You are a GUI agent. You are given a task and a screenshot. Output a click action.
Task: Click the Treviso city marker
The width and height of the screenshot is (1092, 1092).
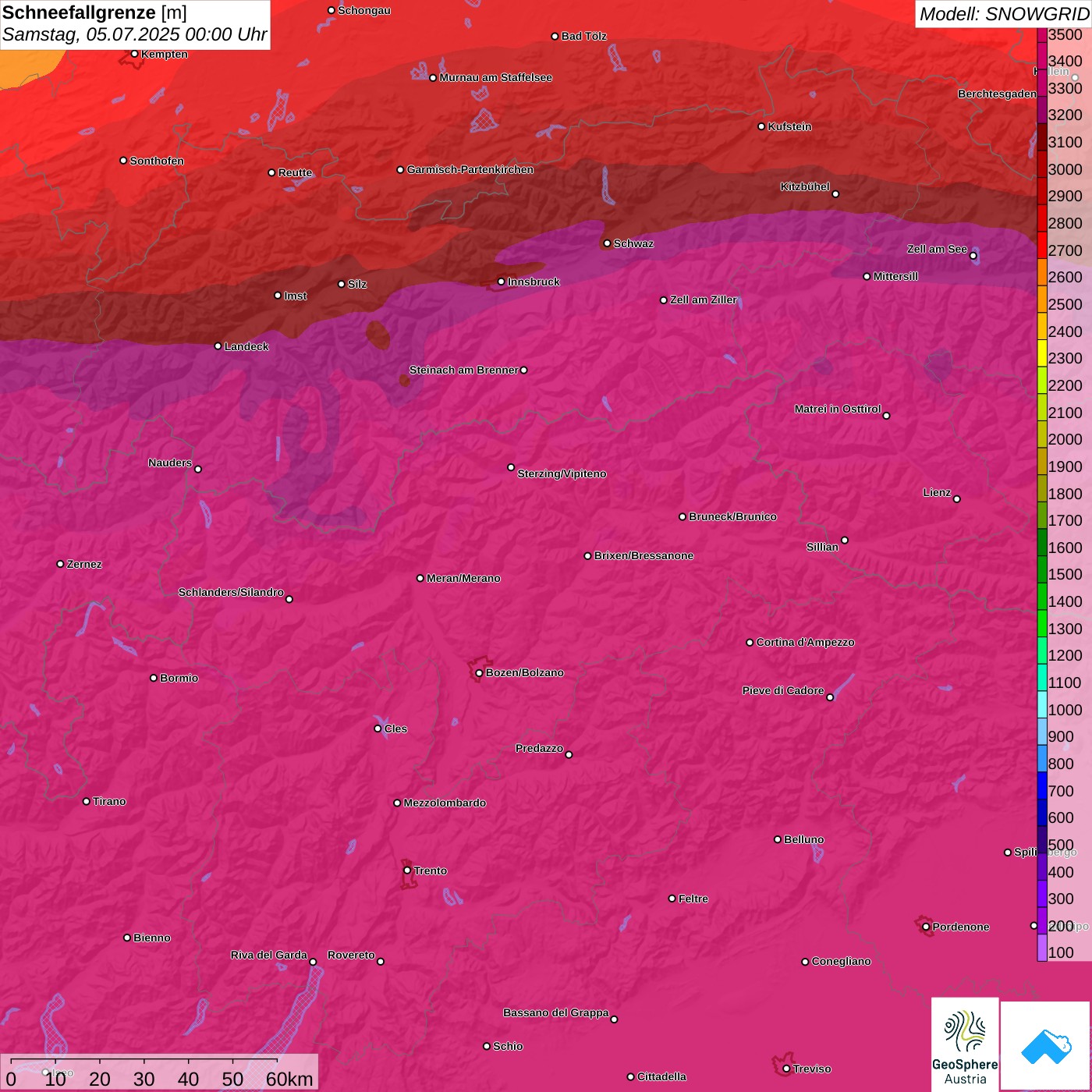[786, 1069]
